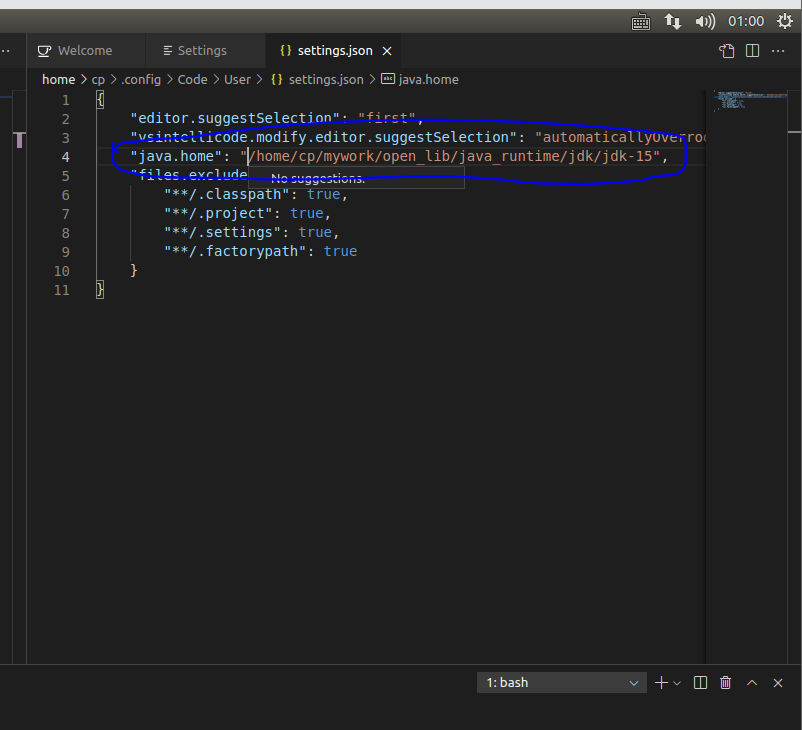Open the network indicator in system tray
This screenshot has height=730, width=802.
[673, 21]
